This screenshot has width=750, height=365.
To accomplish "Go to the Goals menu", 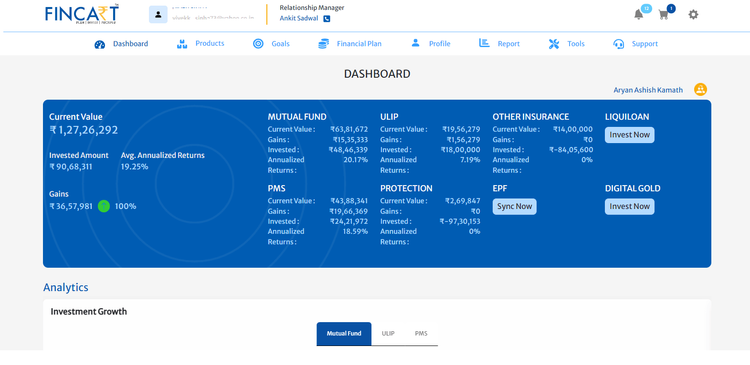I will pyautogui.click(x=280, y=44).
